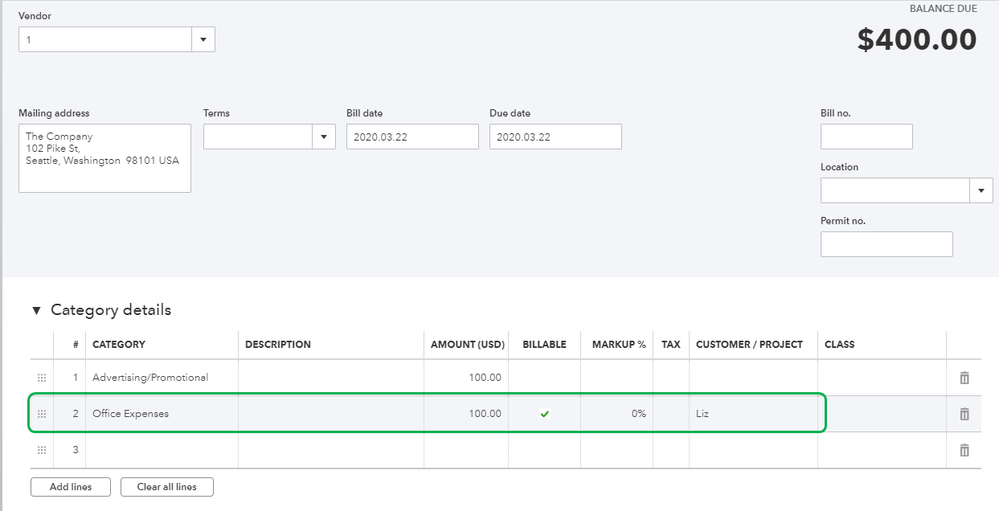Click drag handle on line 3
This screenshot has width=999, height=511.
coord(42,450)
